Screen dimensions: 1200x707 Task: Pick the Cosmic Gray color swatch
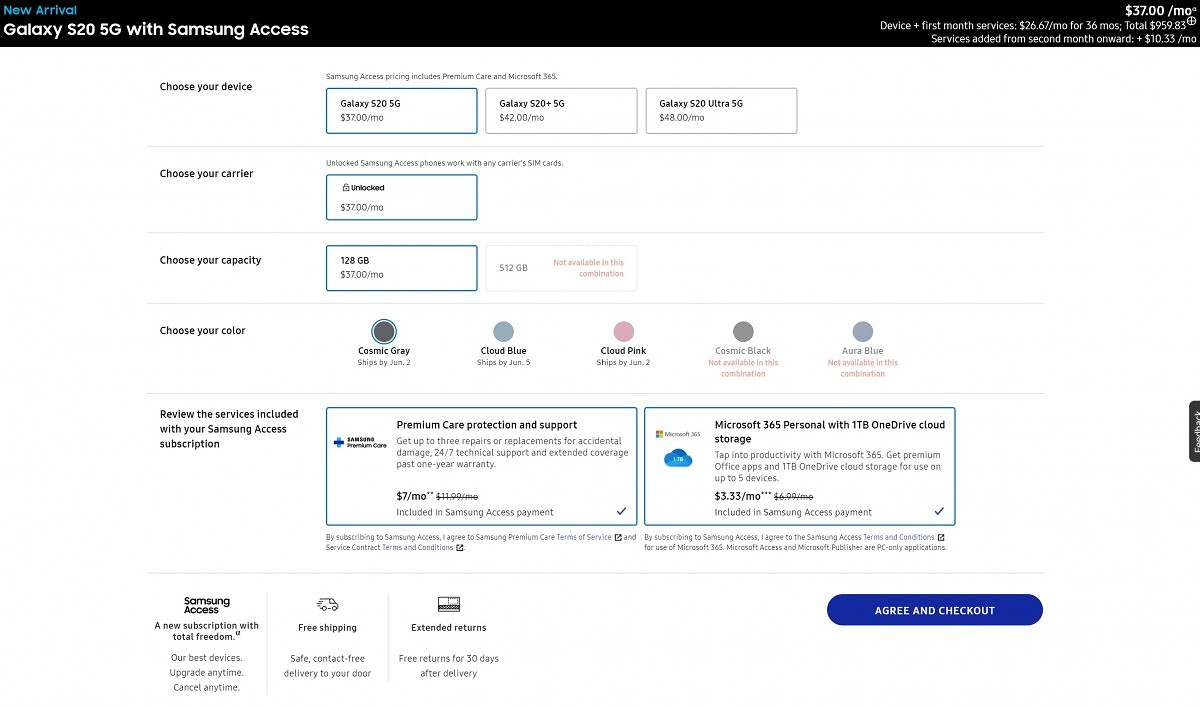click(384, 331)
